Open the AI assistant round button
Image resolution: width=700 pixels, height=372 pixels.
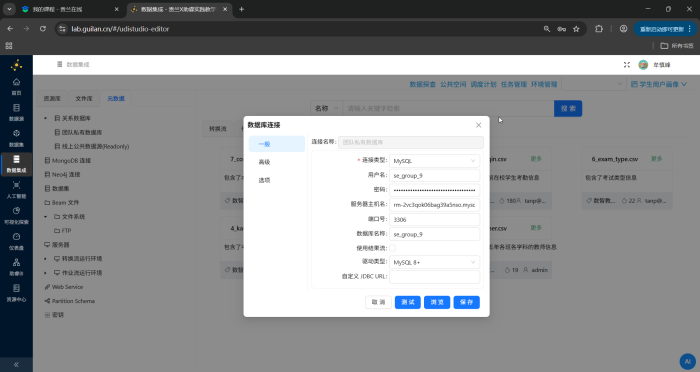(x=688, y=362)
